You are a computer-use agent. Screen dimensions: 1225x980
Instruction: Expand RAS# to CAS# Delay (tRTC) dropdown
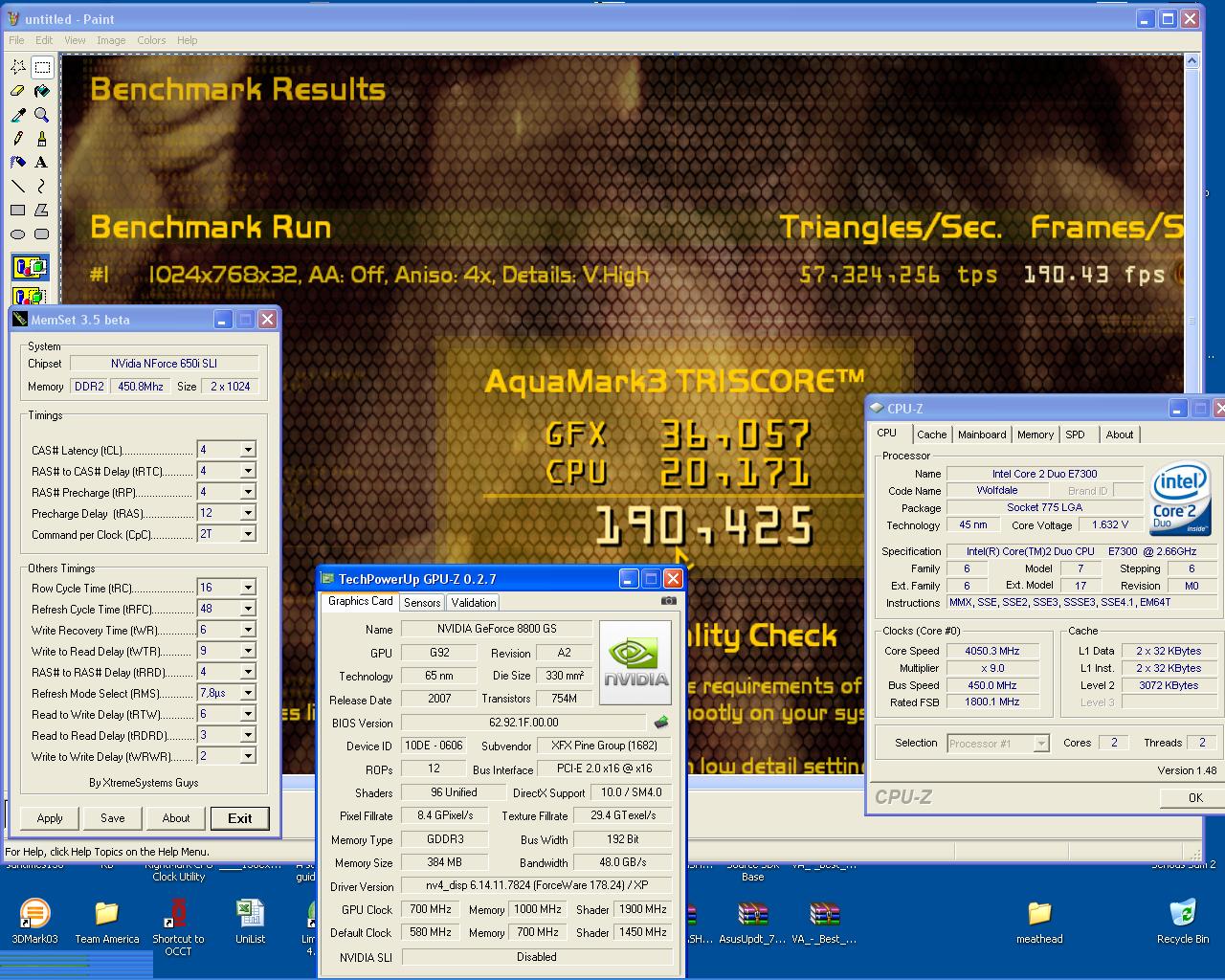click(248, 471)
